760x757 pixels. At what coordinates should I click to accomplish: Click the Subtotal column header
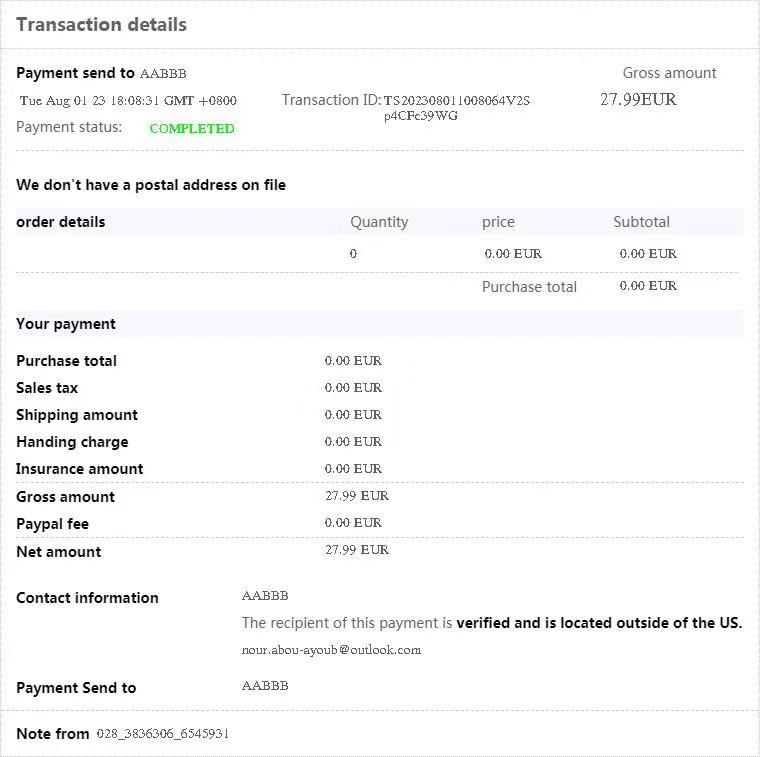click(x=641, y=222)
